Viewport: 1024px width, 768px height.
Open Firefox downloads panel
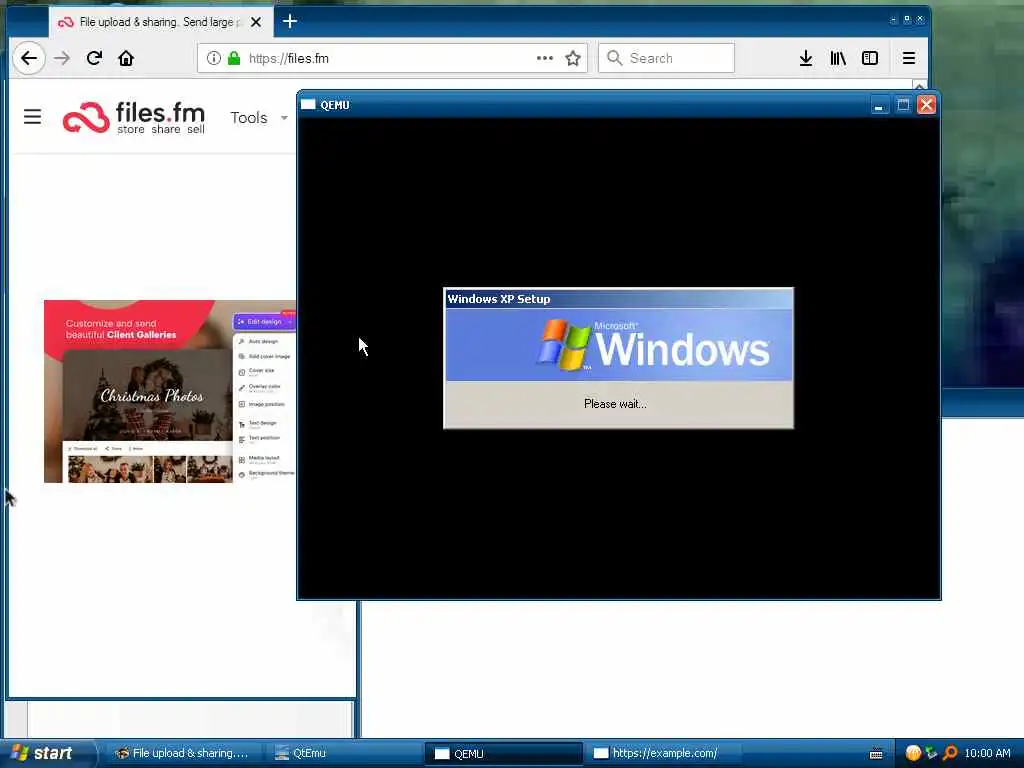pos(806,58)
